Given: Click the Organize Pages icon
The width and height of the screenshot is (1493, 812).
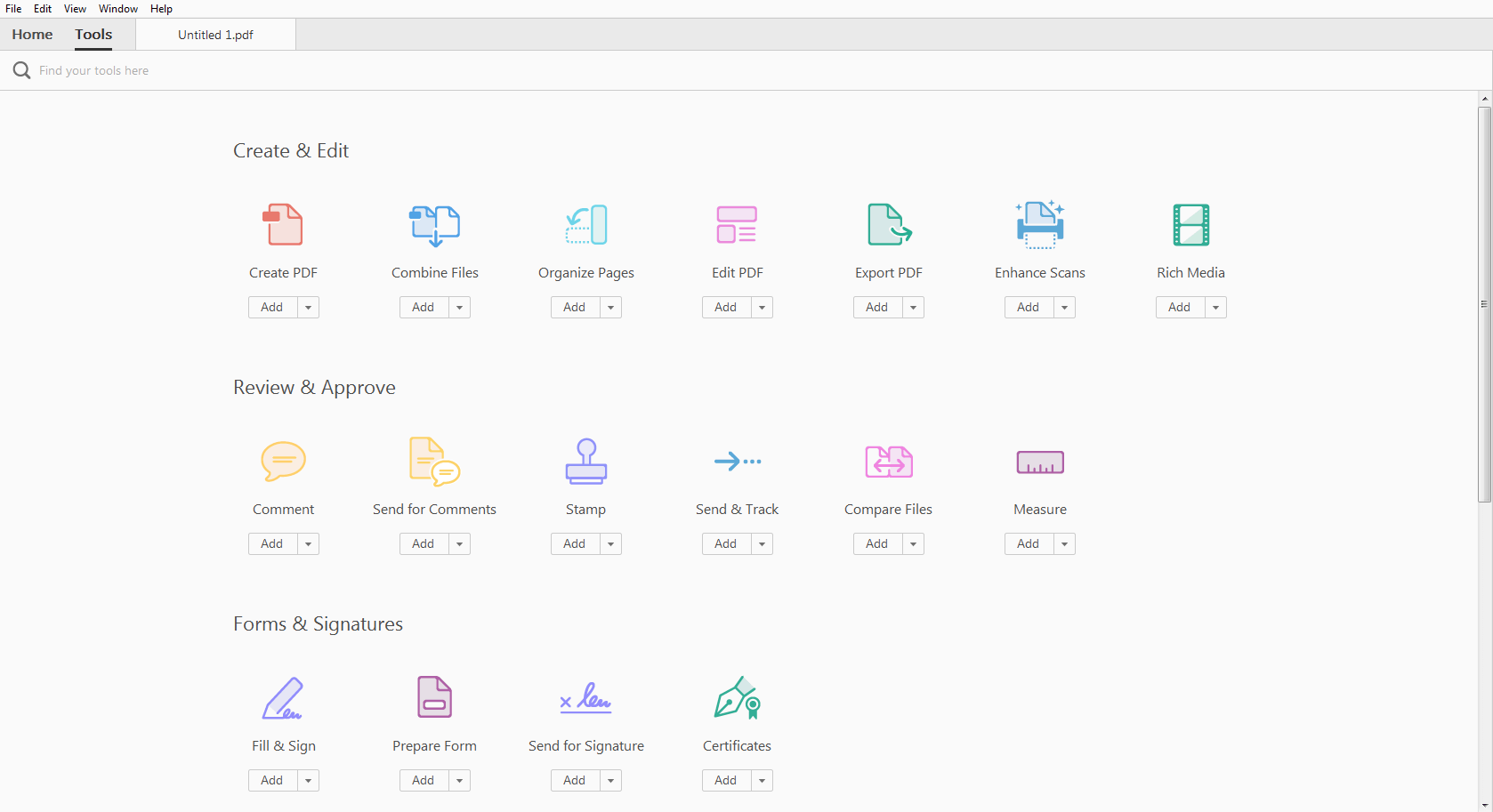Looking at the screenshot, I should point(585,224).
